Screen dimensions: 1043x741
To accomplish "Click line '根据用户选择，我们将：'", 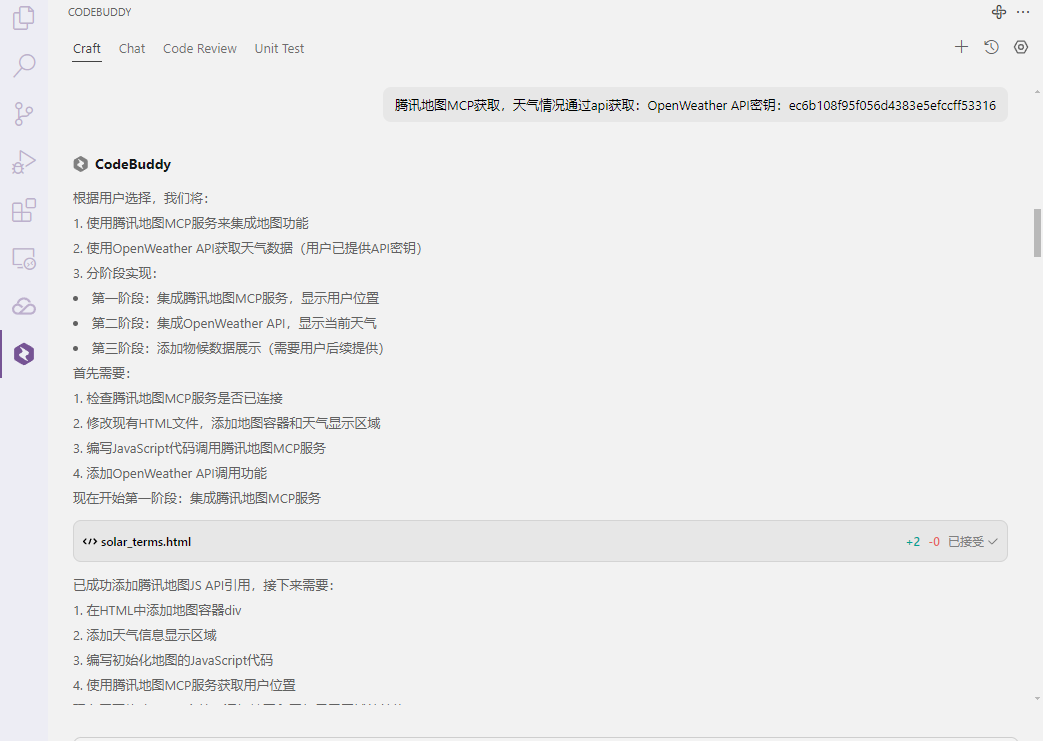I will (141, 198).
